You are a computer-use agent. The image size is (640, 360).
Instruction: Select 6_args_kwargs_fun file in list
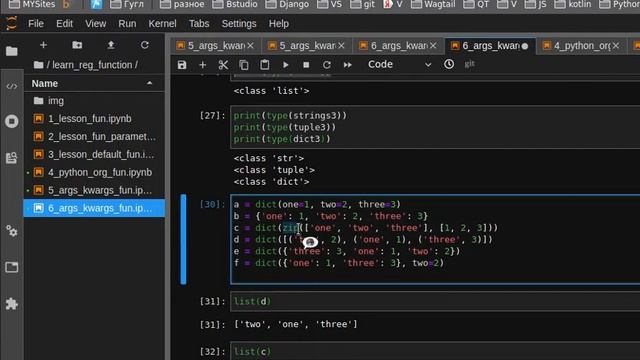point(95,208)
